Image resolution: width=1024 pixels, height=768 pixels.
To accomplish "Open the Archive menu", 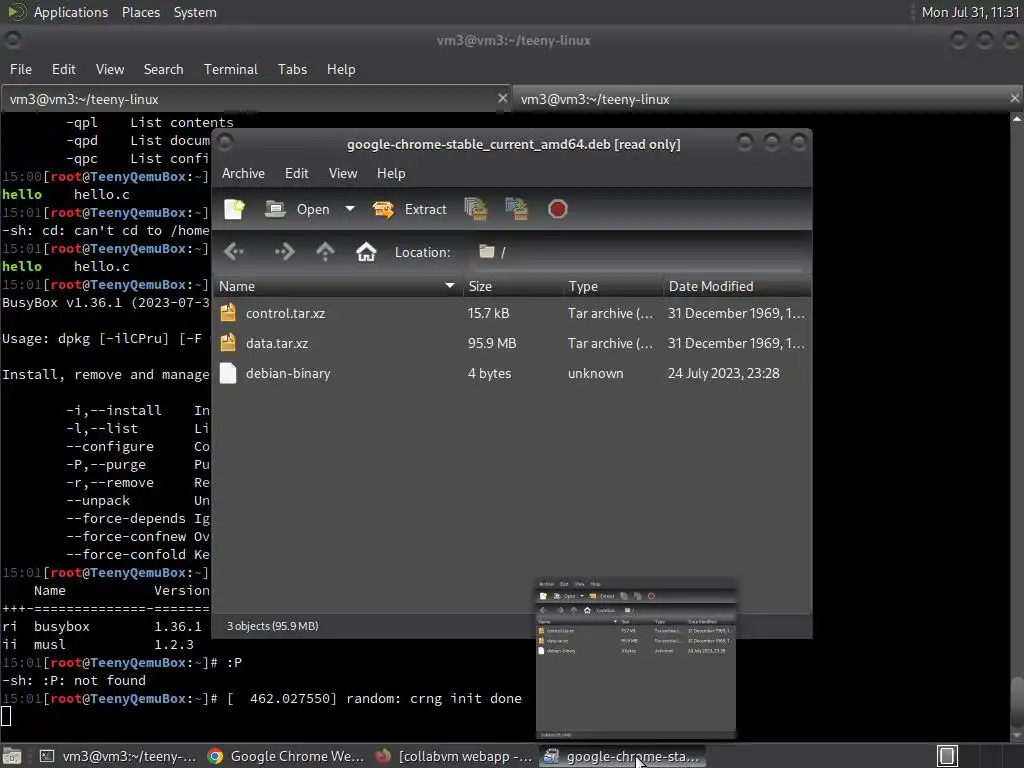I will coord(243,173).
